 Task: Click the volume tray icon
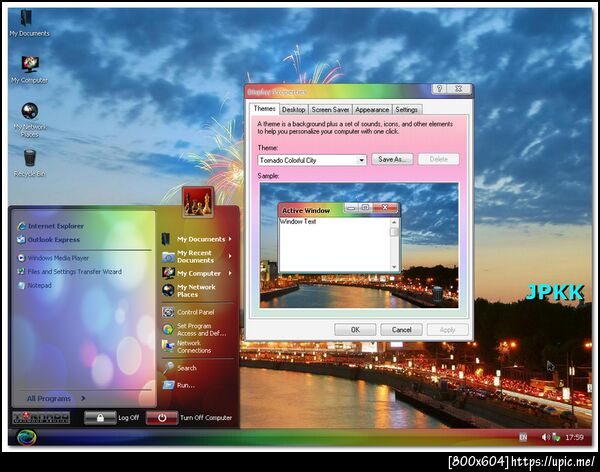545,437
